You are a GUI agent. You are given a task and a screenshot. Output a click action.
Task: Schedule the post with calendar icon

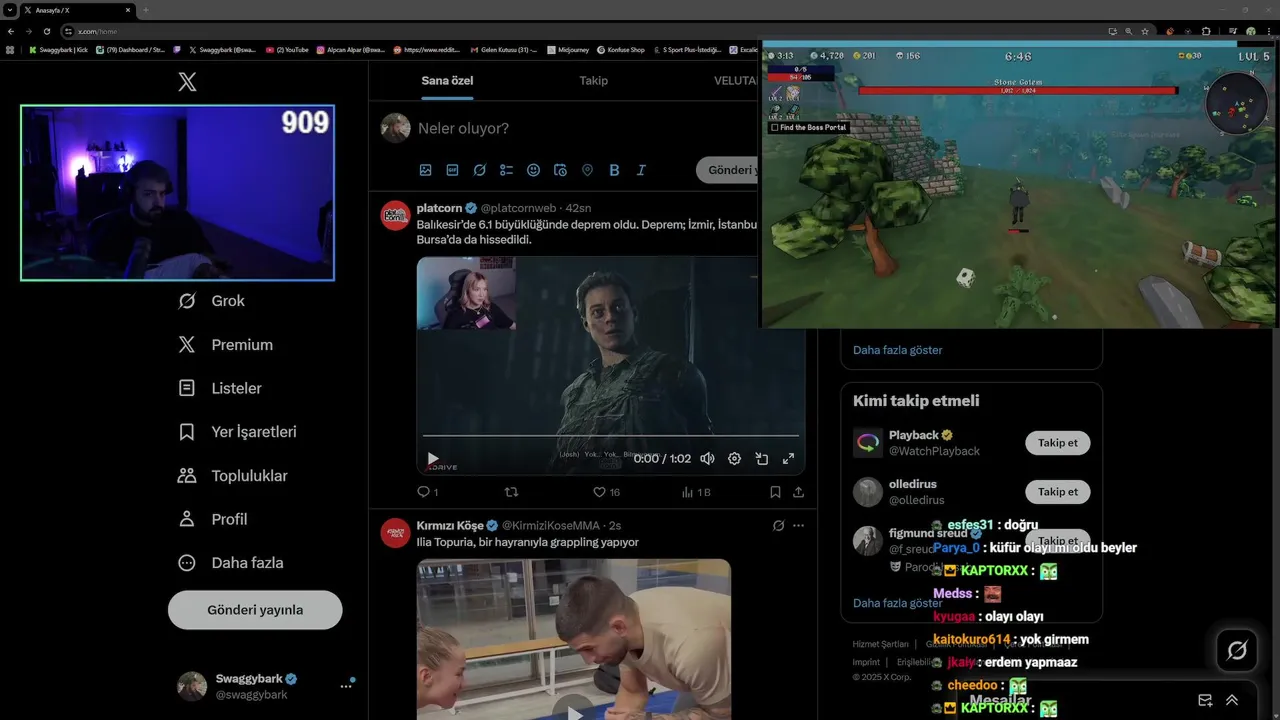coord(560,170)
